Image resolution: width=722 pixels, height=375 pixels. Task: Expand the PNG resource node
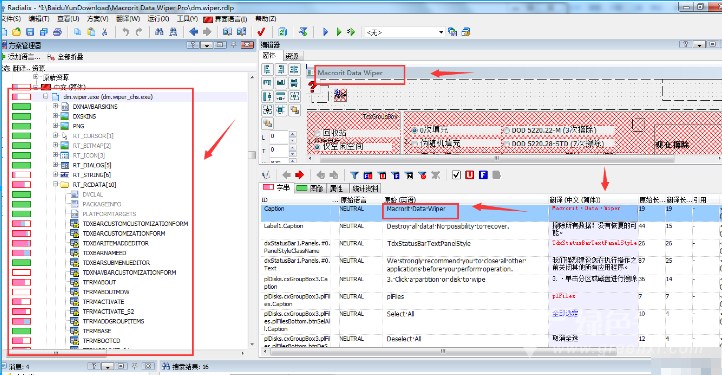coord(55,126)
